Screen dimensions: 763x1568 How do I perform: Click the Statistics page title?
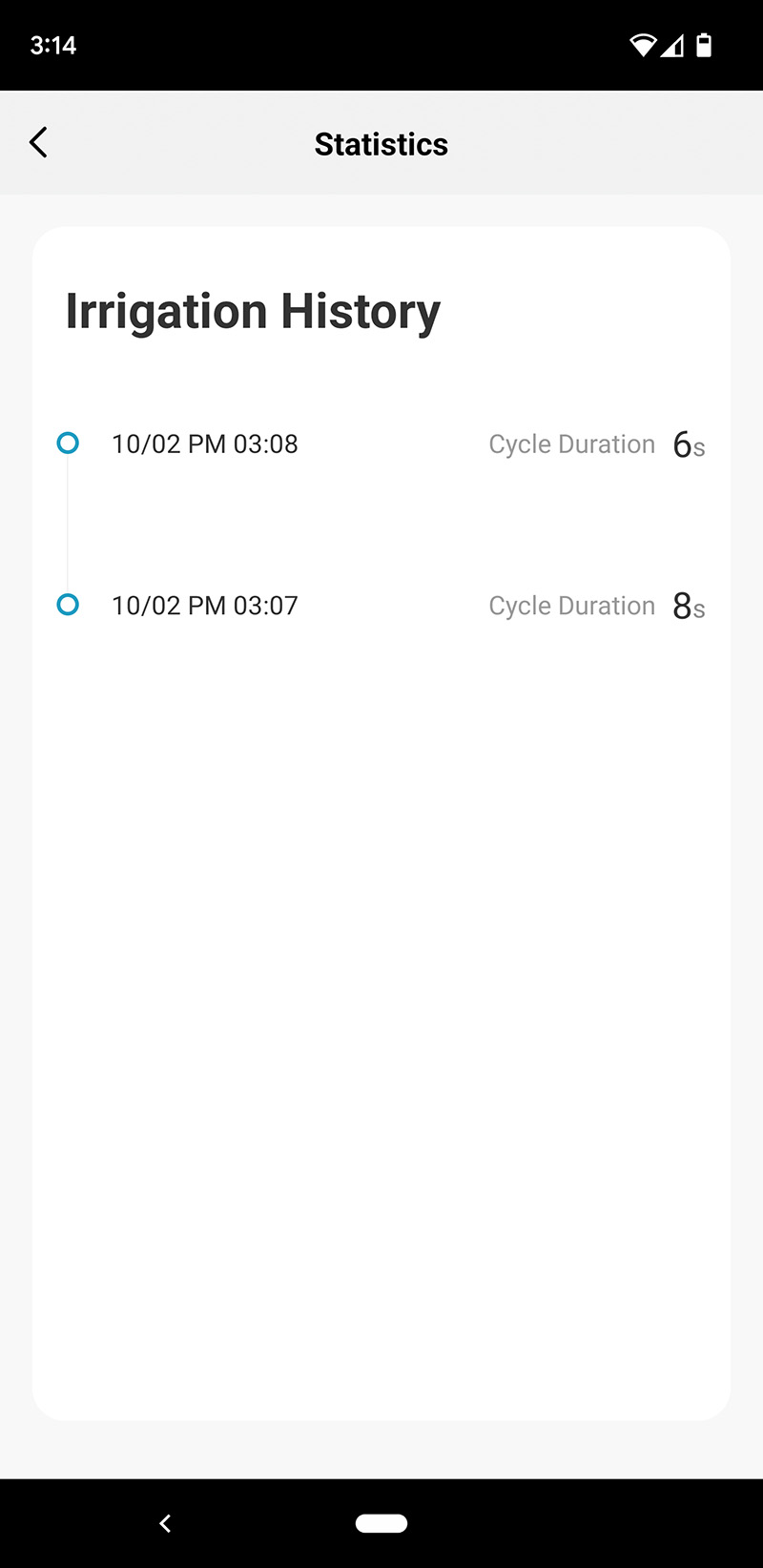(x=381, y=144)
